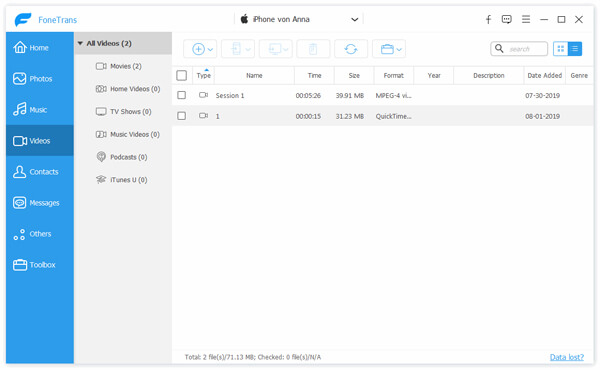Sort by the Type column header

[204, 75]
